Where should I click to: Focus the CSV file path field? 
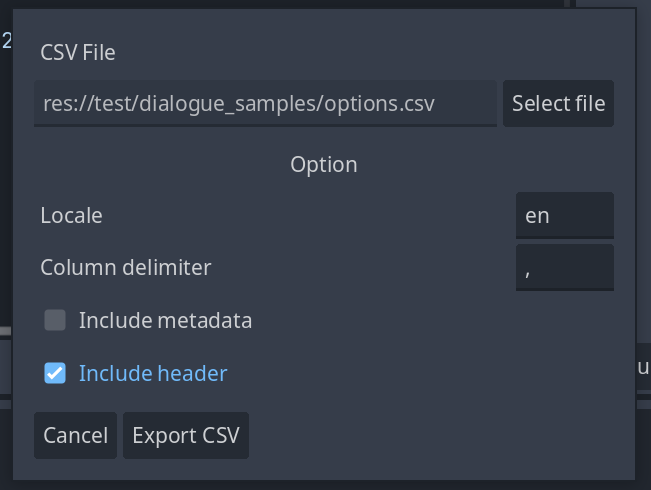pyautogui.click(x=265, y=103)
